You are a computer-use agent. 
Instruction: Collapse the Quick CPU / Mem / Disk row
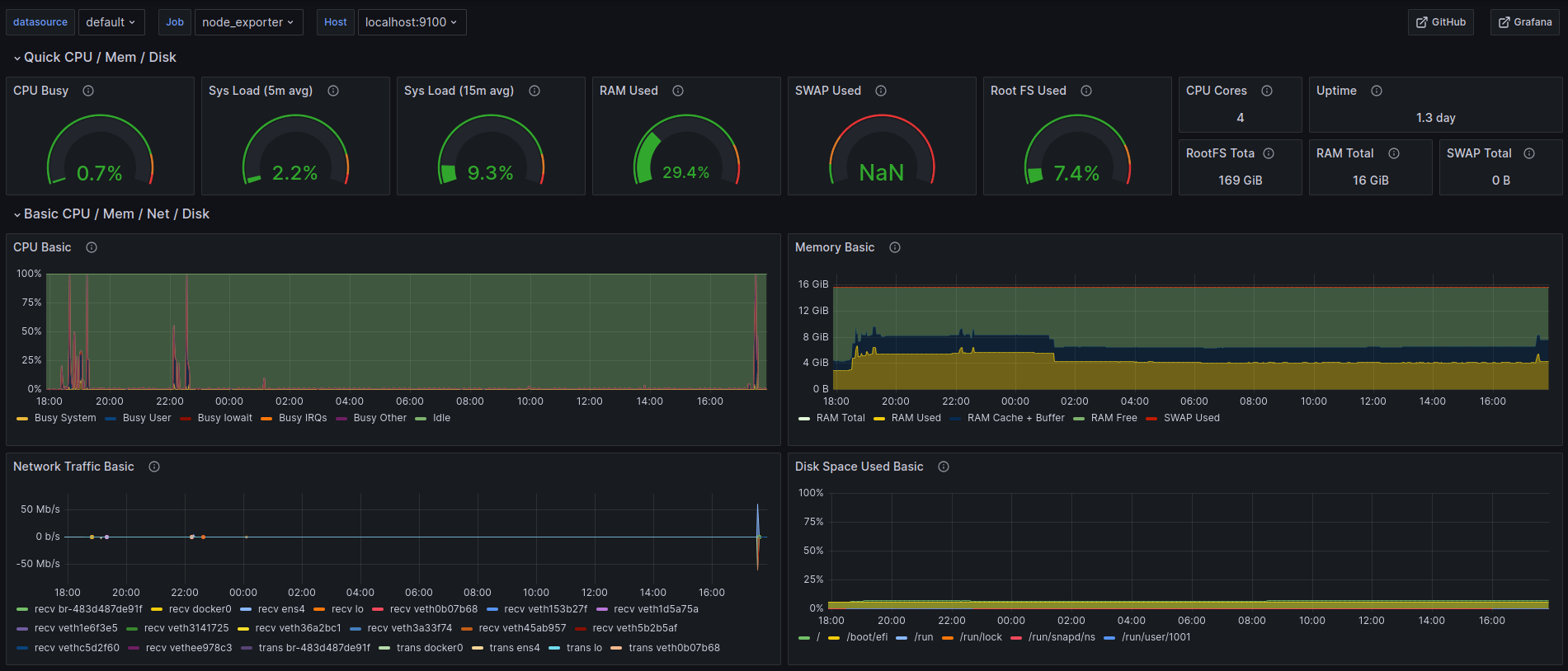tap(95, 58)
